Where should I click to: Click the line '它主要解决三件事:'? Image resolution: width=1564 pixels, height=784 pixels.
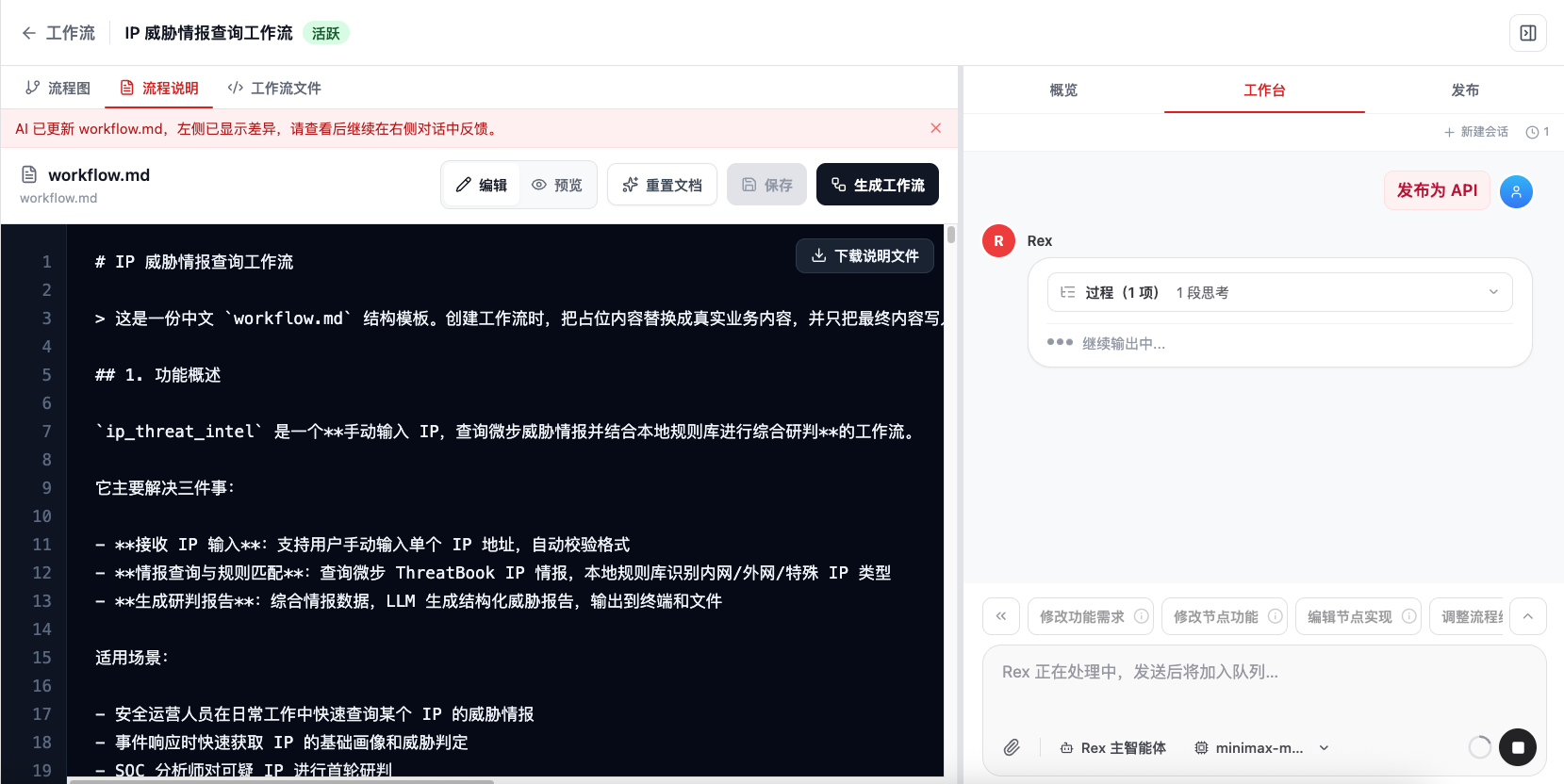[165, 488]
